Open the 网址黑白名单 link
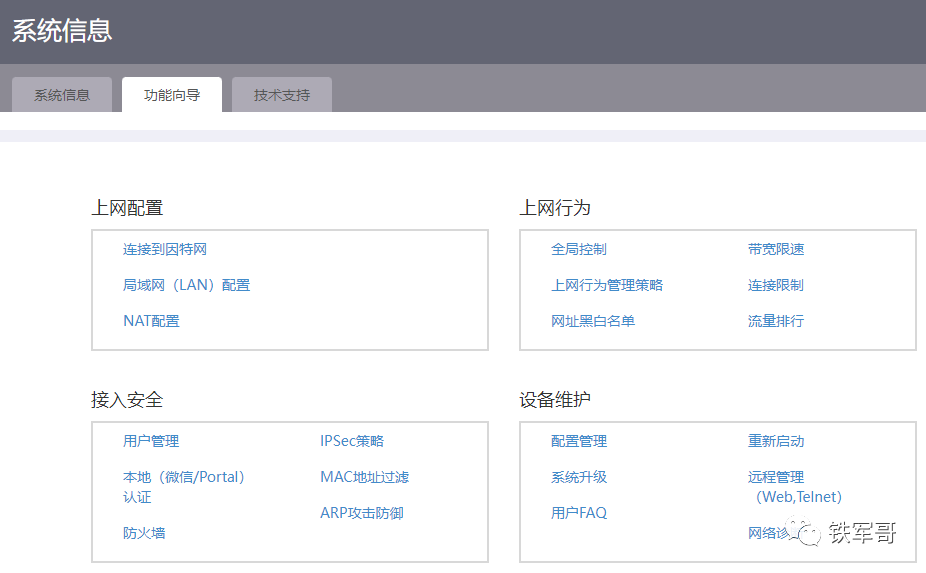The image size is (926, 573). (593, 321)
